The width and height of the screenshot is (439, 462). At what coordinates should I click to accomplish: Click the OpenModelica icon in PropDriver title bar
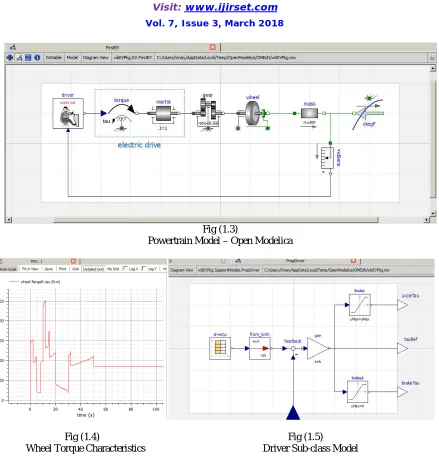pyautogui.click(x=238, y=261)
